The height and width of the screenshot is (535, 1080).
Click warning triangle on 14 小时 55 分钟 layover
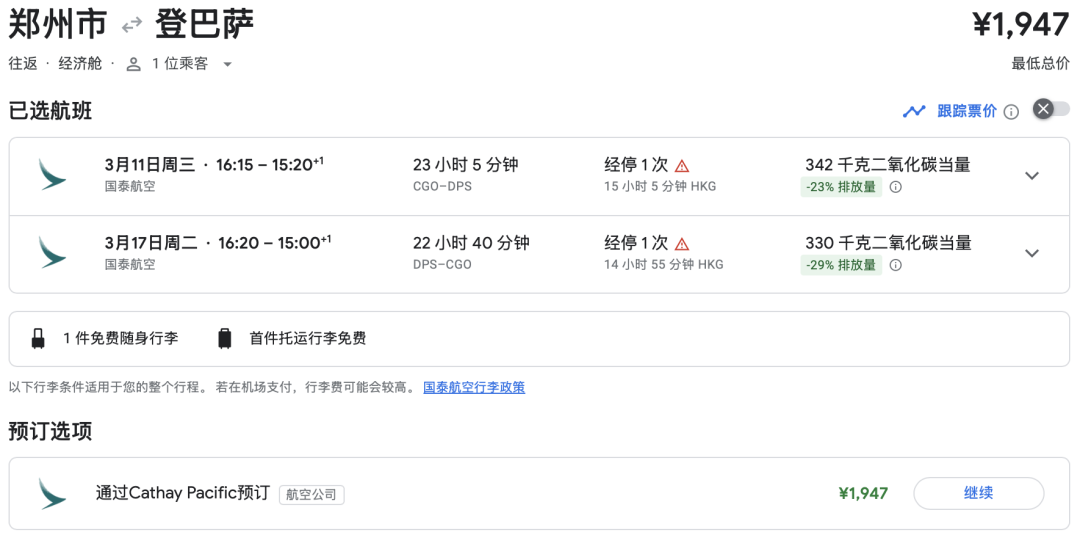682,244
